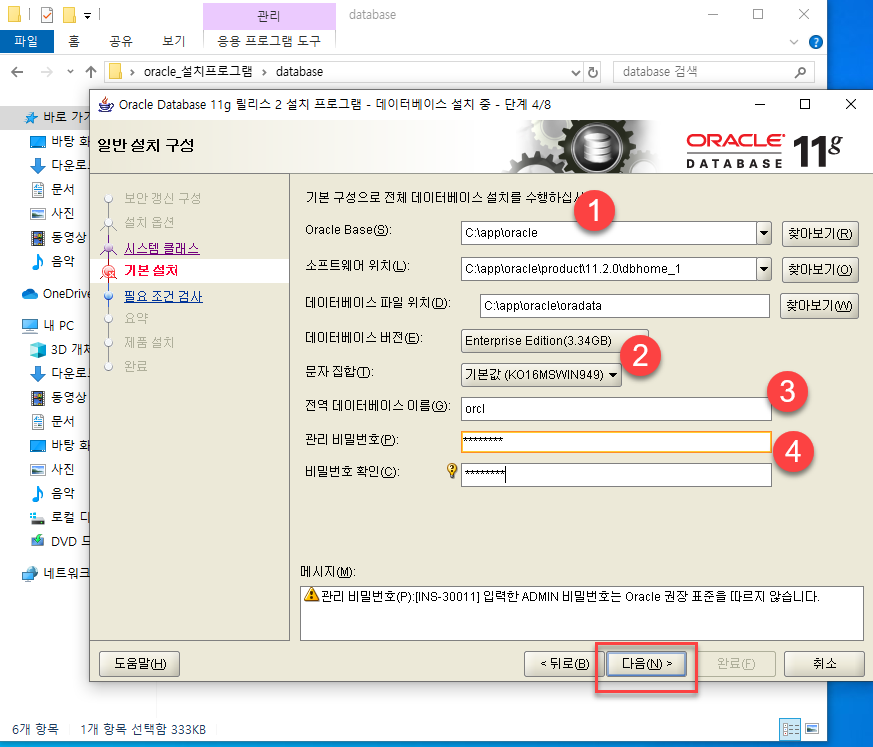Click oracle_설치프로그램 in address breadcrumb
873x747 pixels.
point(198,72)
